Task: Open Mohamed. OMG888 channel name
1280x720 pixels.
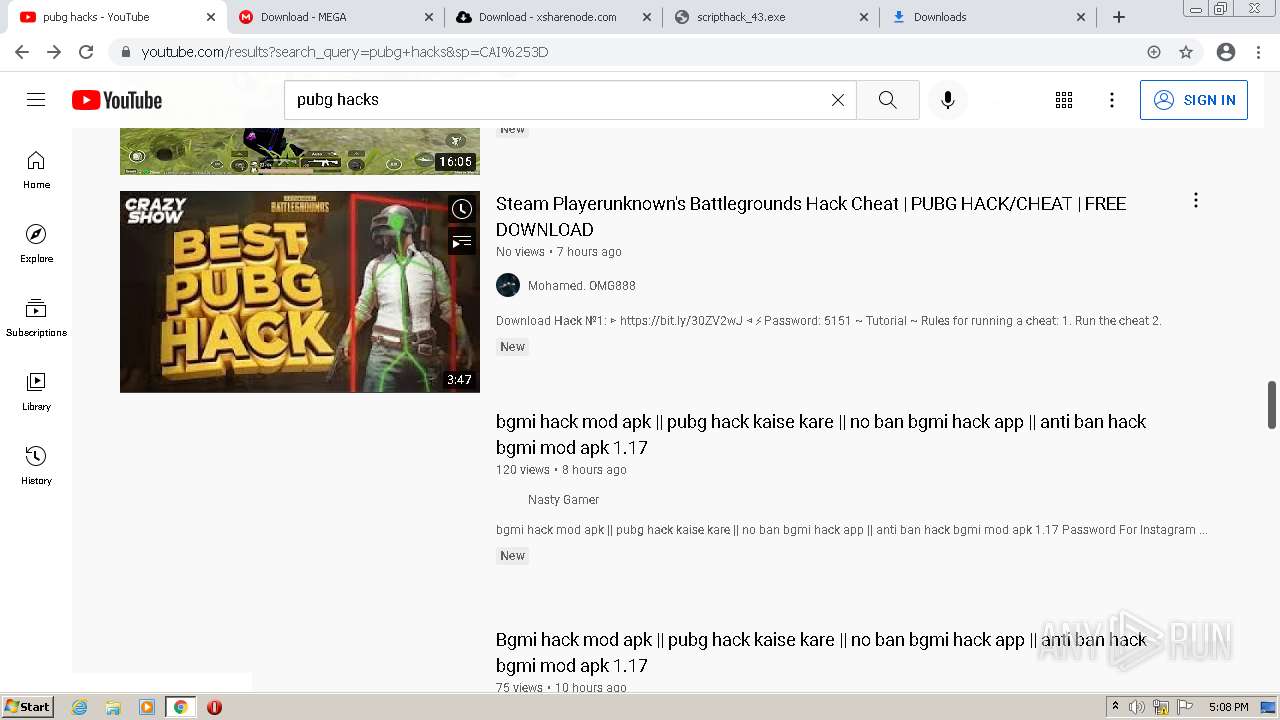Action: (x=582, y=286)
